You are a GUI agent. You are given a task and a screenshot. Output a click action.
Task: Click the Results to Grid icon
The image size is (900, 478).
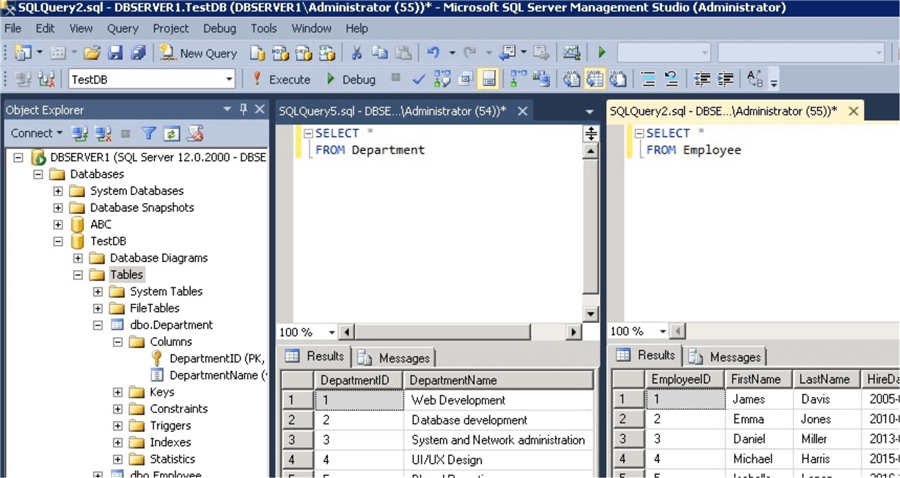(595, 79)
